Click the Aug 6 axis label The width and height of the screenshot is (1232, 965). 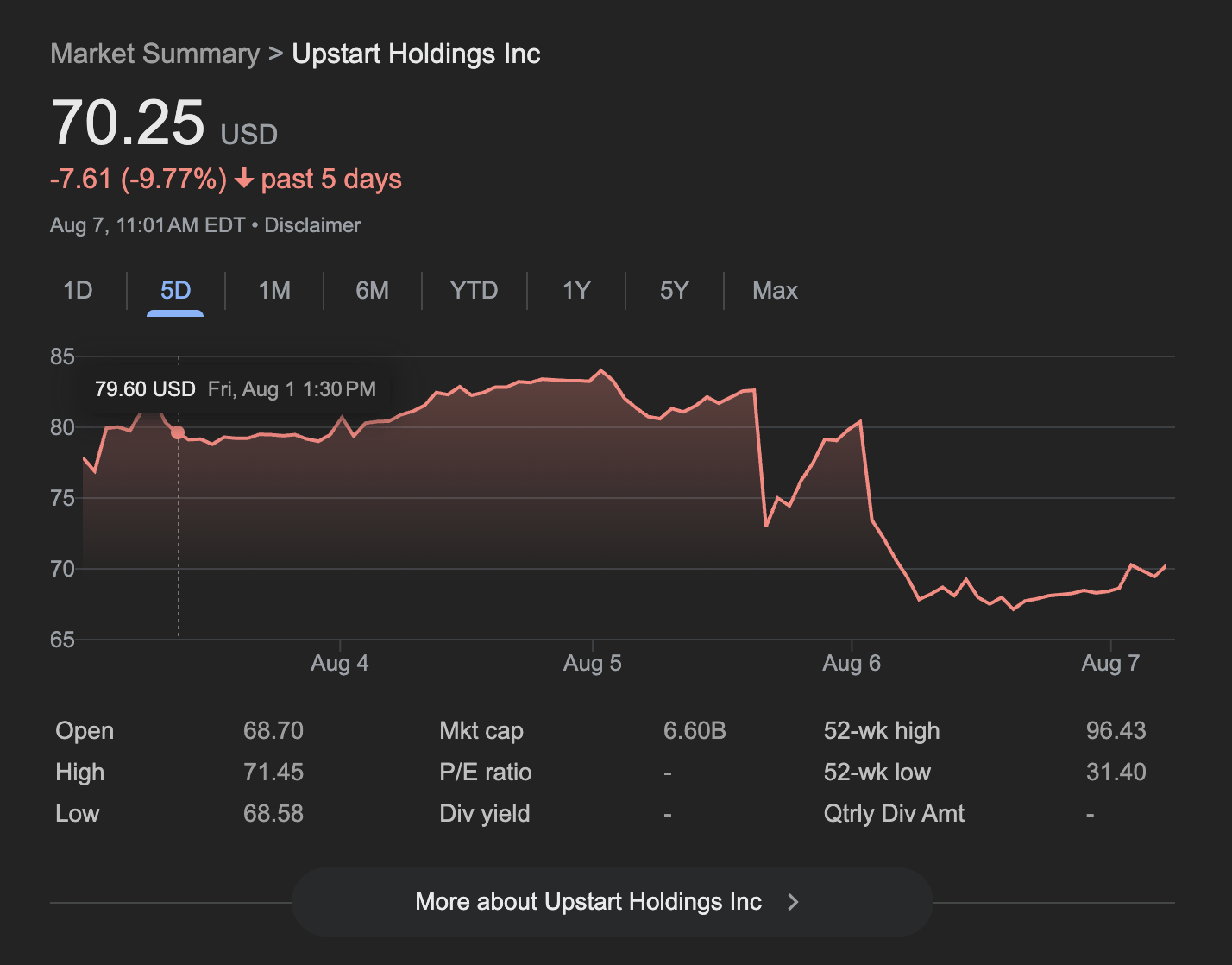click(x=852, y=663)
